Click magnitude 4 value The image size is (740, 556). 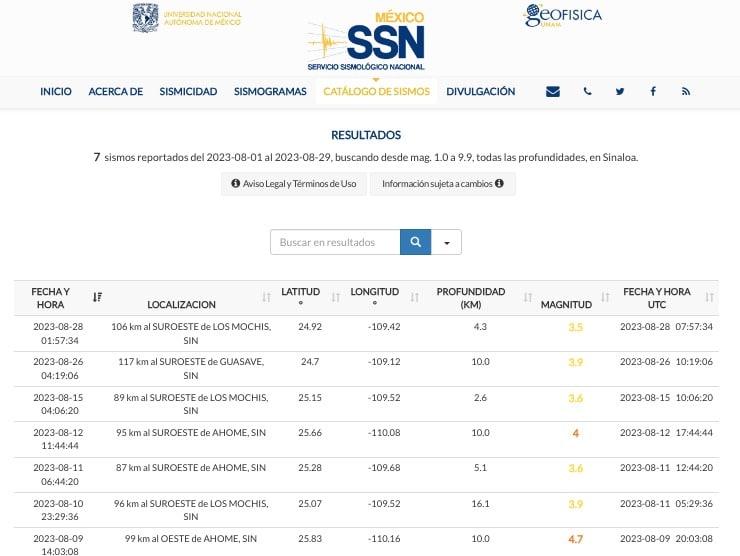coord(575,433)
